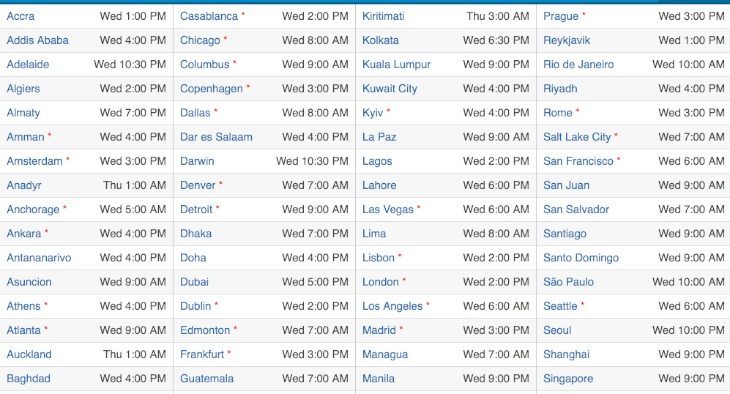
Task: Open the Chicago link
Action: tap(200, 41)
